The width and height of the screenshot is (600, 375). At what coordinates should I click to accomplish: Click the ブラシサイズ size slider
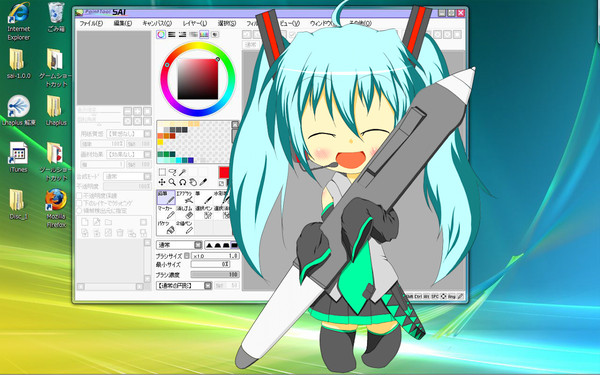(215, 256)
